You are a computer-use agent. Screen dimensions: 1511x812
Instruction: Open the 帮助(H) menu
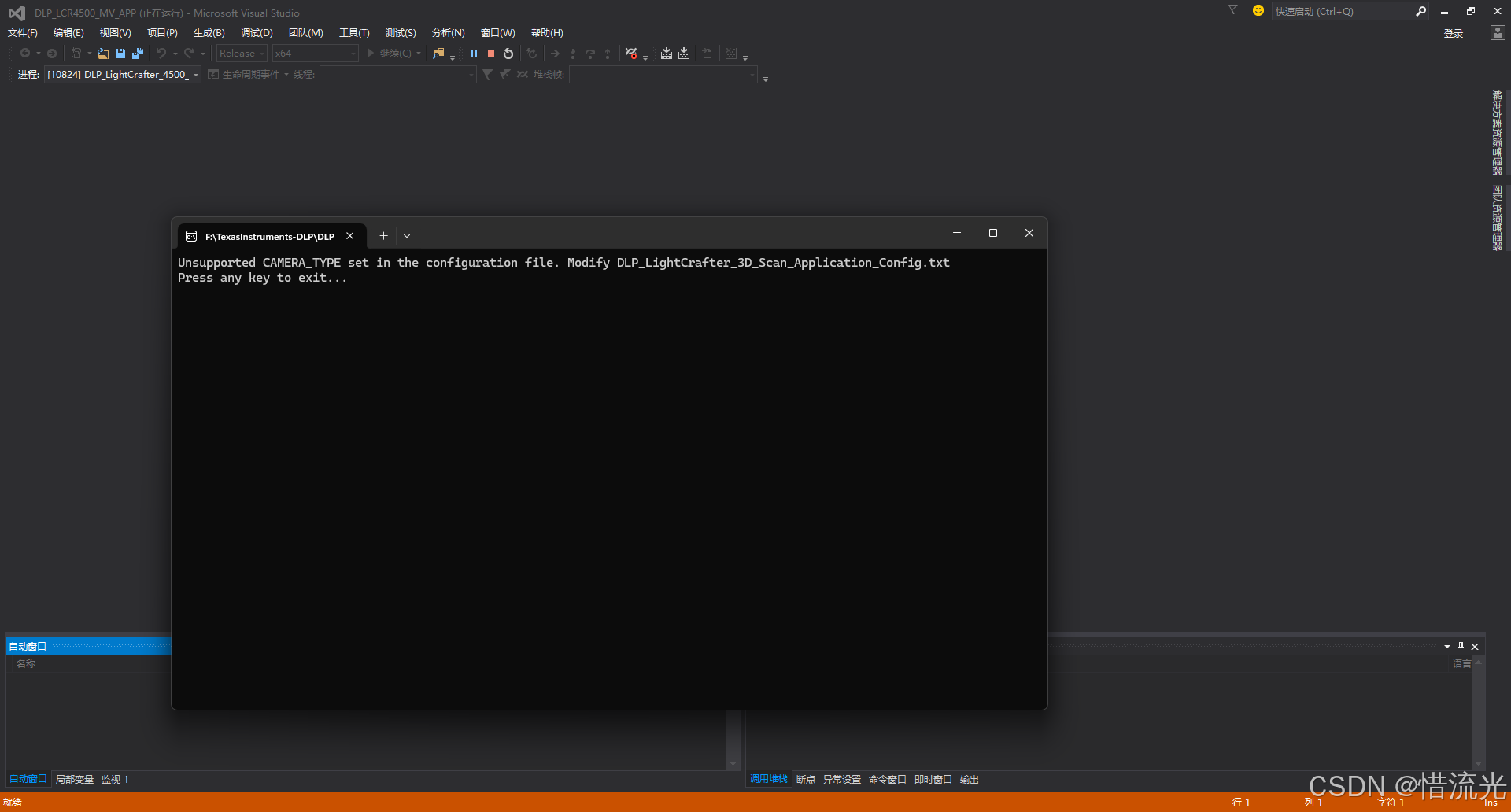[x=547, y=33]
